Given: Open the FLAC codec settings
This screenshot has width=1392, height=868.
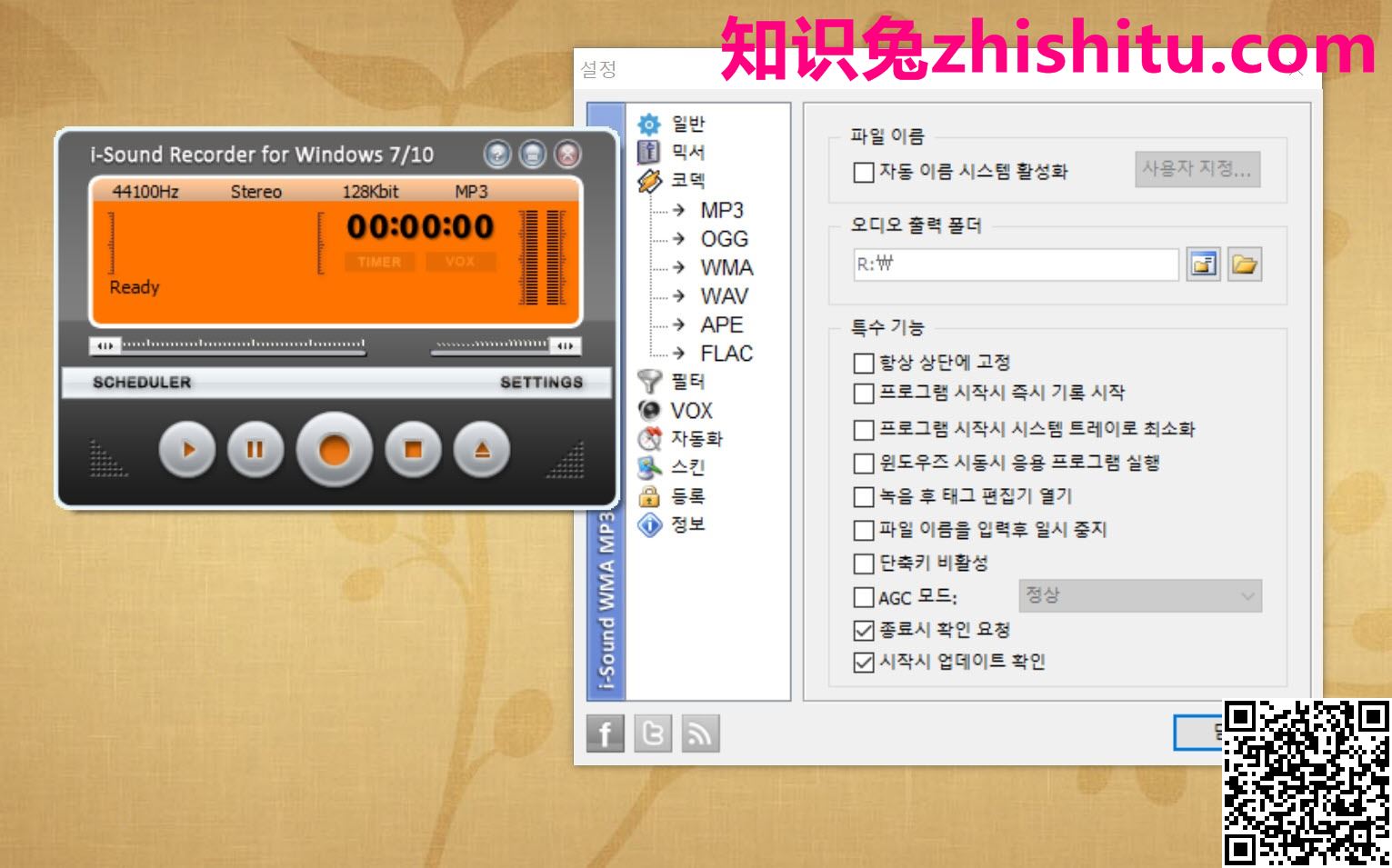Looking at the screenshot, I should click(x=726, y=354).
